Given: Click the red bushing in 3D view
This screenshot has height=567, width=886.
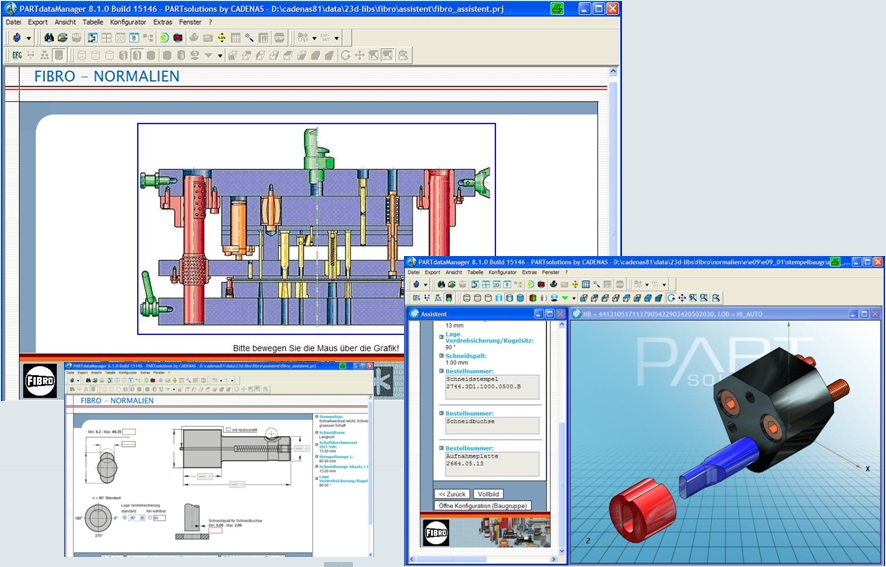Looking at the screenshot, I should coord(642,508).
